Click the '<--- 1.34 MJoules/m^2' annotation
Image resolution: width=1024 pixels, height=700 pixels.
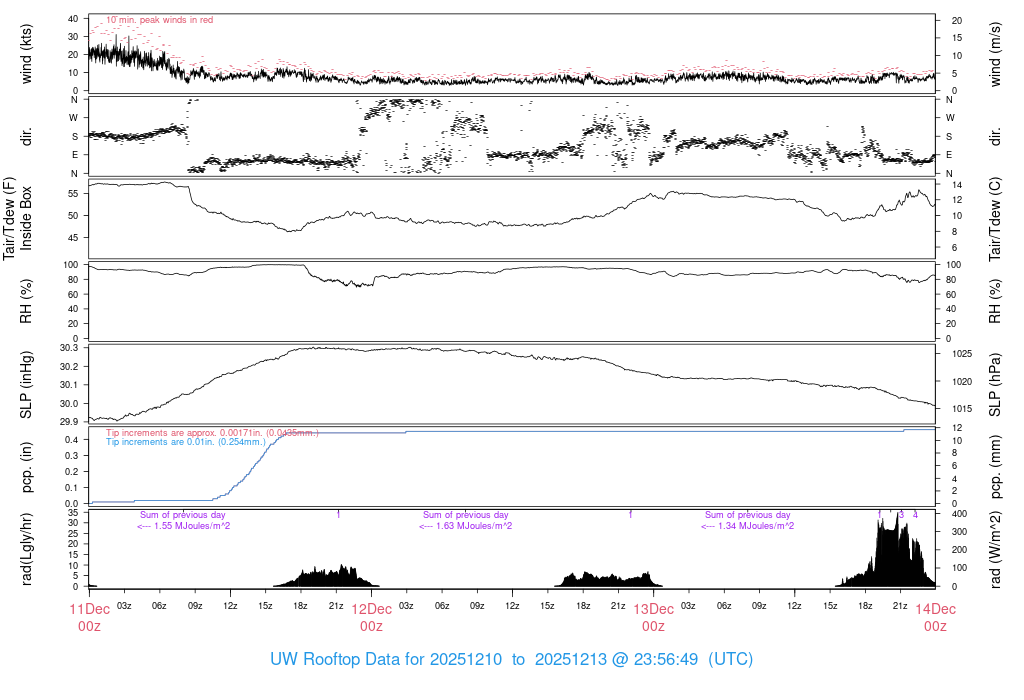pos(748,526)
